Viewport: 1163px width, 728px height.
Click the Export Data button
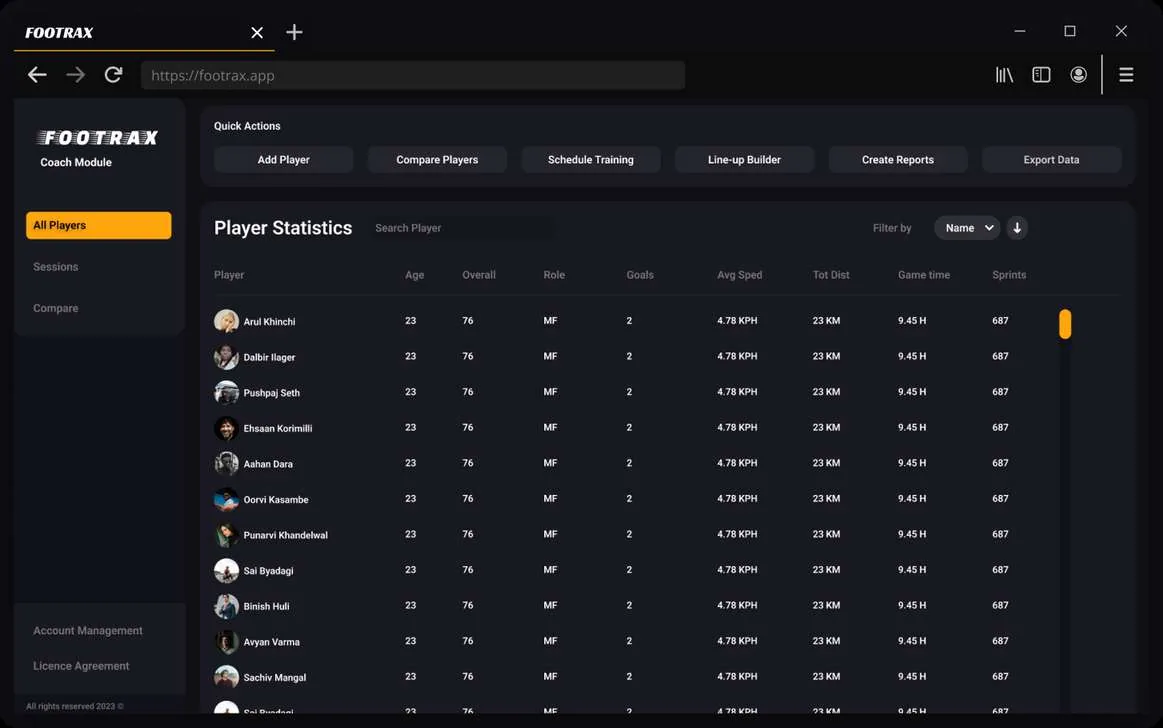[x=1052, y=159]
